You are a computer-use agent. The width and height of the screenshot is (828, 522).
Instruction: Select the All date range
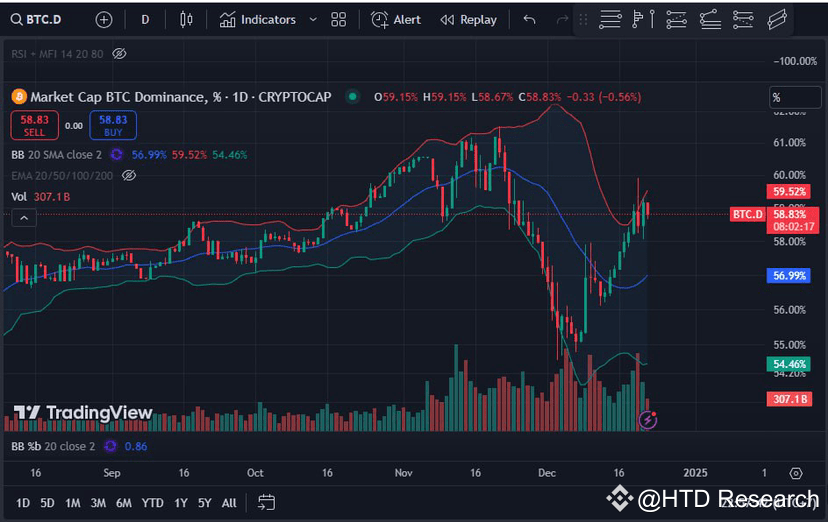tap(229, 503)
